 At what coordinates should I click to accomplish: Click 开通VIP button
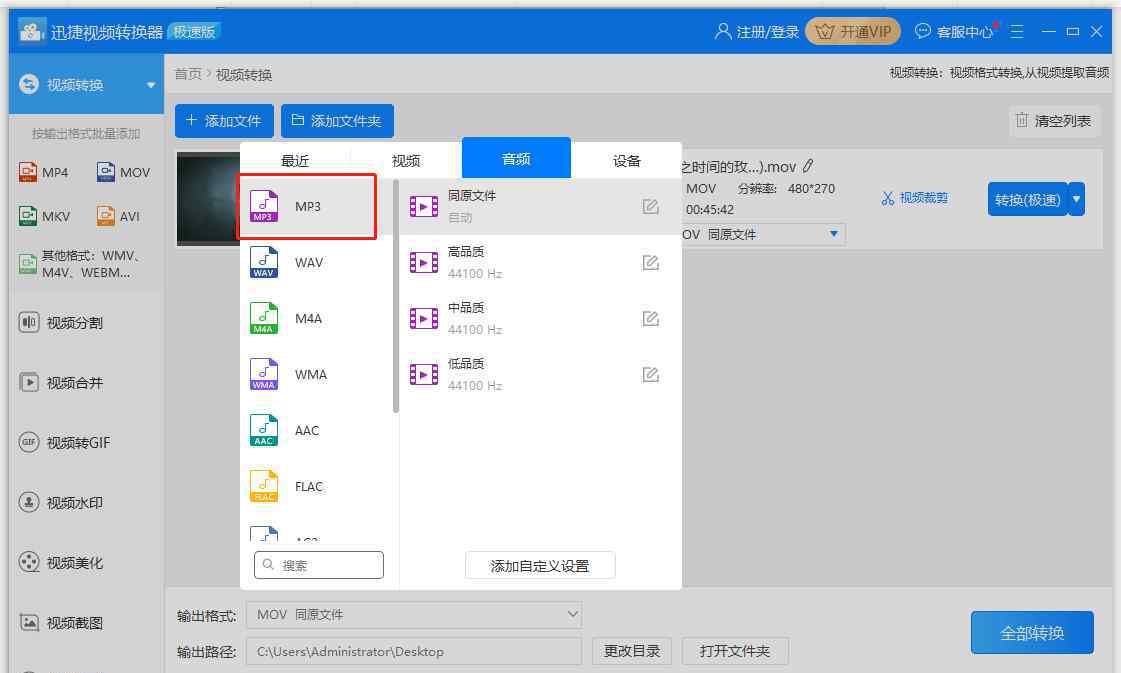point(852,31)
